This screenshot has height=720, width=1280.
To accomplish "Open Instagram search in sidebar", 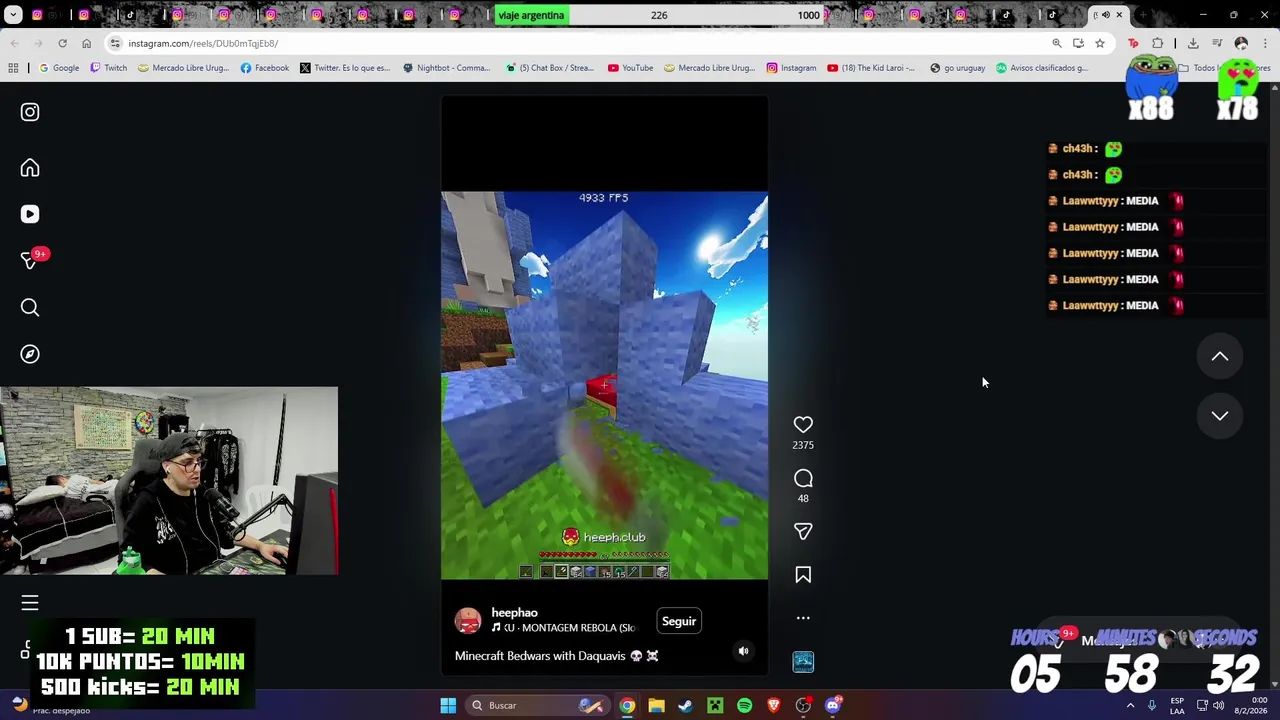I will pos(30,308).
